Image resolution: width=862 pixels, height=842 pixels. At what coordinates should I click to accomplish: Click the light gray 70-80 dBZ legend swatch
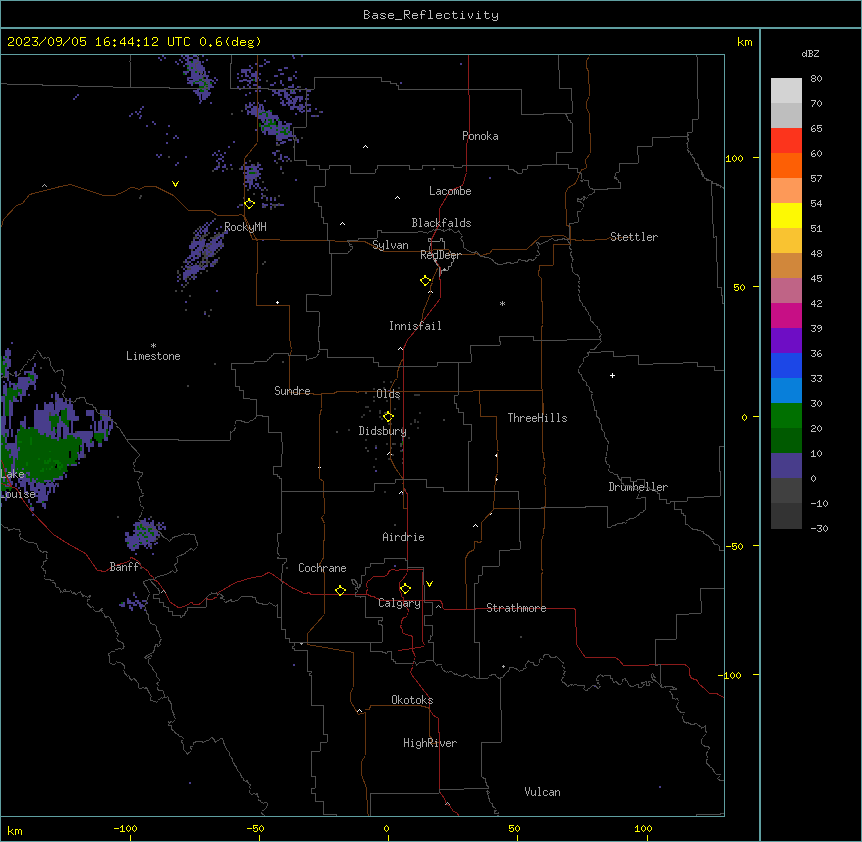(786, 91)
